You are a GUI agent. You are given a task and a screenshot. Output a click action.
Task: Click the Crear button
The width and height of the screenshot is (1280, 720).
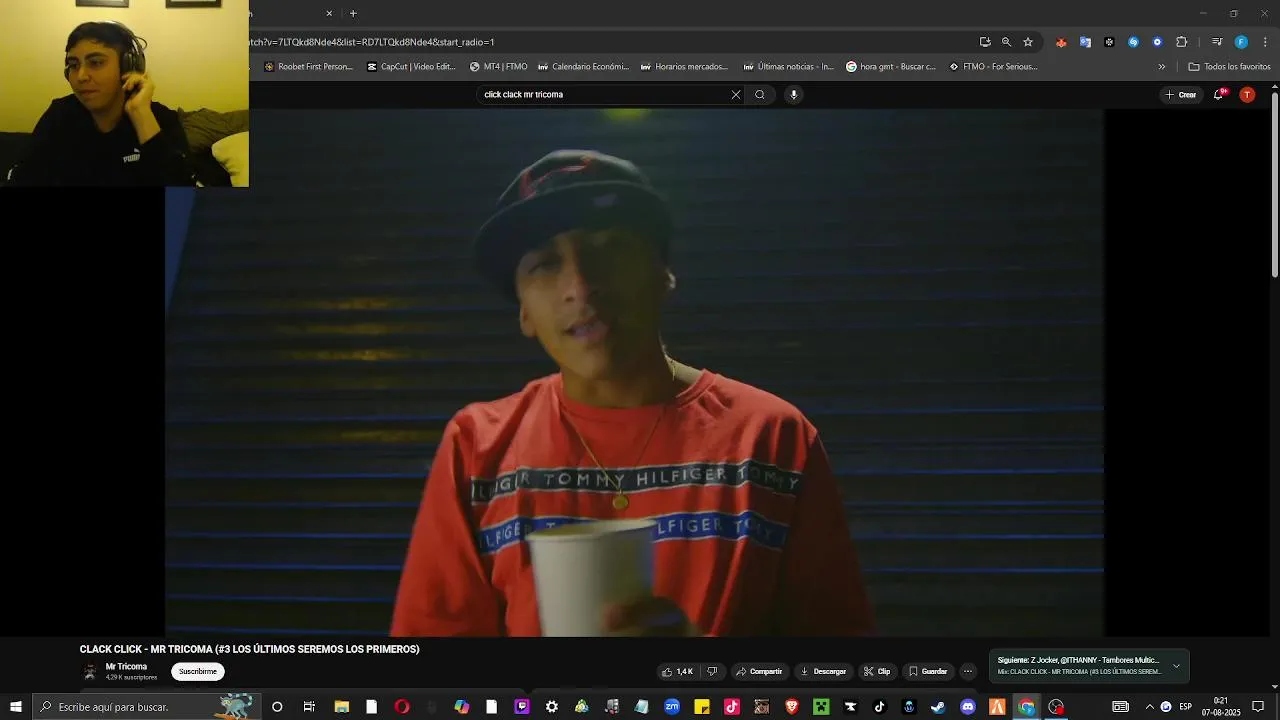pyautogui.click(x=1181, y=95)
